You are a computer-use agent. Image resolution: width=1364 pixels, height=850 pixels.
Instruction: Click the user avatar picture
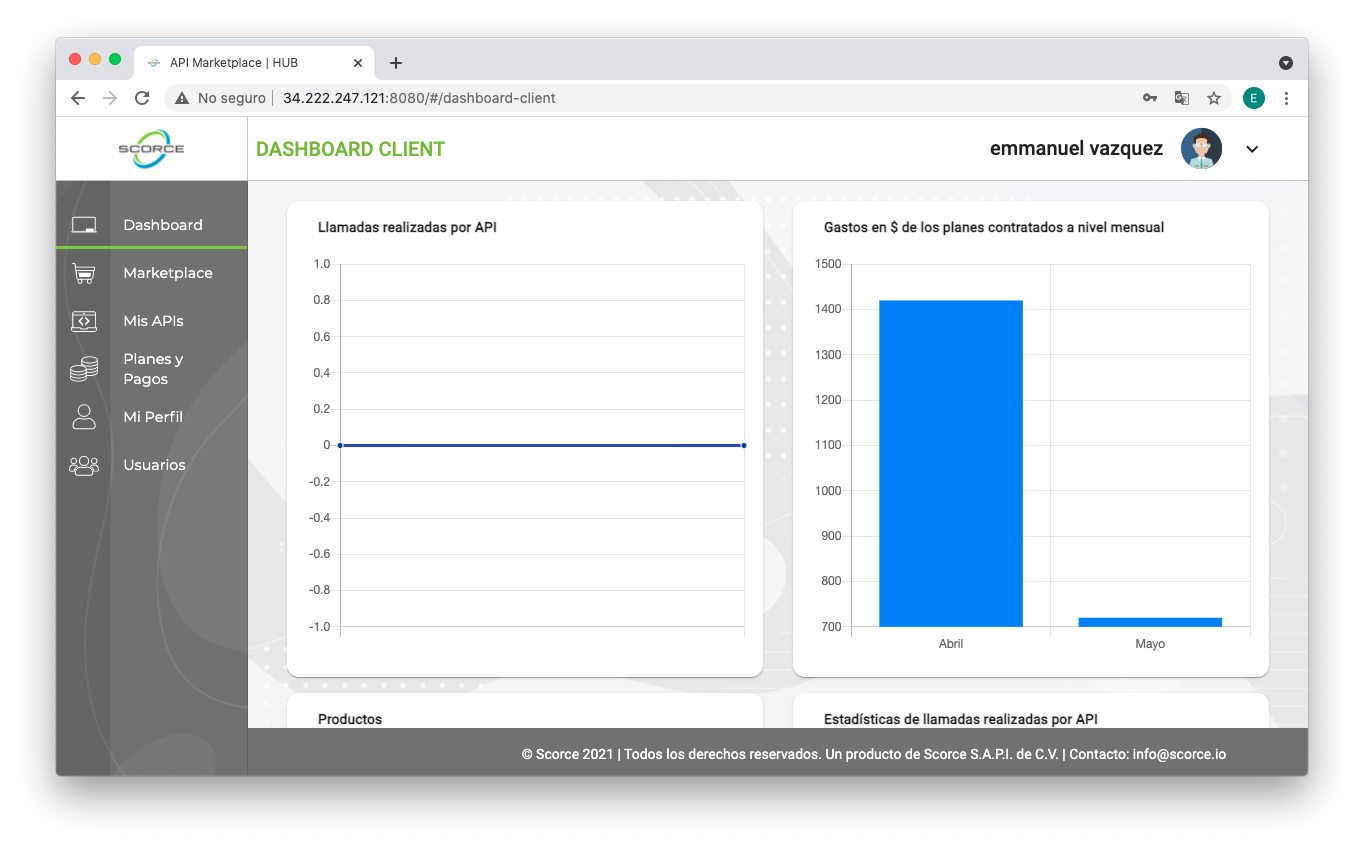click(1201, 149)
